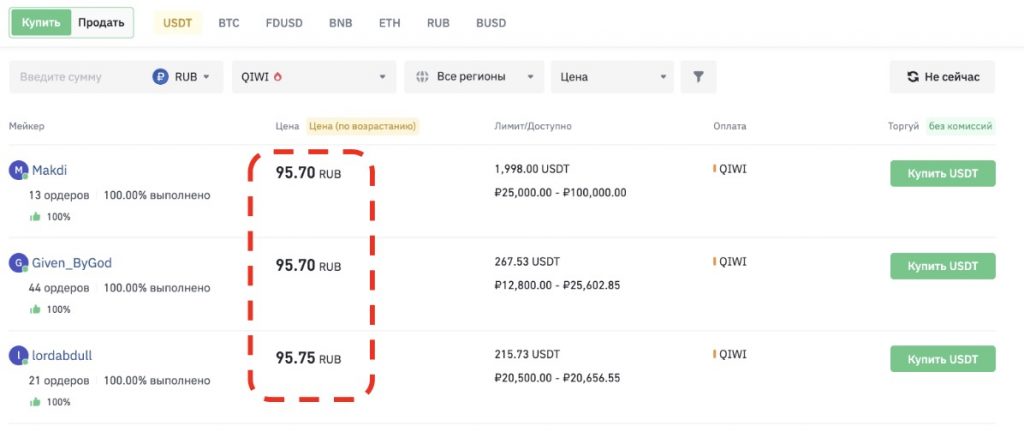Click limit ₽25,000.00 - ₽100,000.00
The height and width of the screenshot is (432, 1024).
(x=560, y=193)
